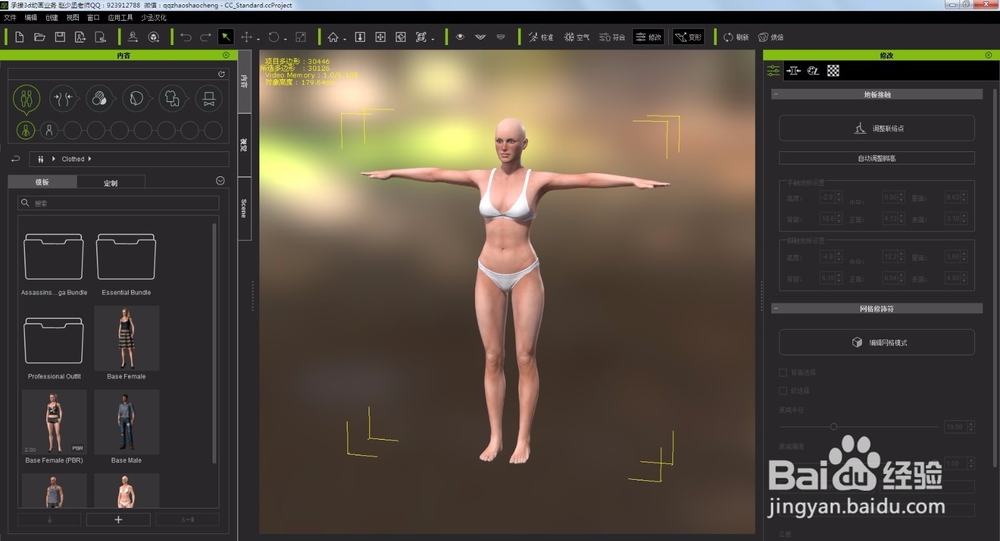Open an existing project file

(x=40, y=37)
